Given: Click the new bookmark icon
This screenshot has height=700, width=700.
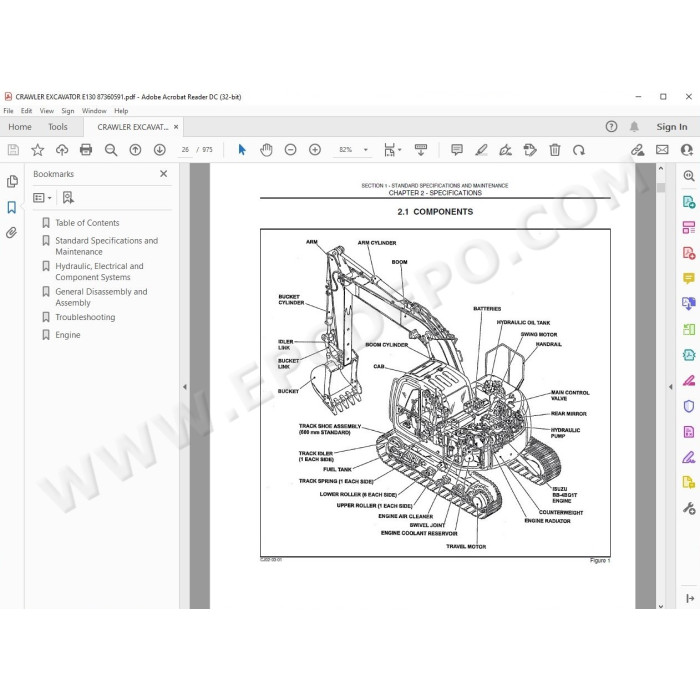Looking at the screenshot, I should point(68,197).
